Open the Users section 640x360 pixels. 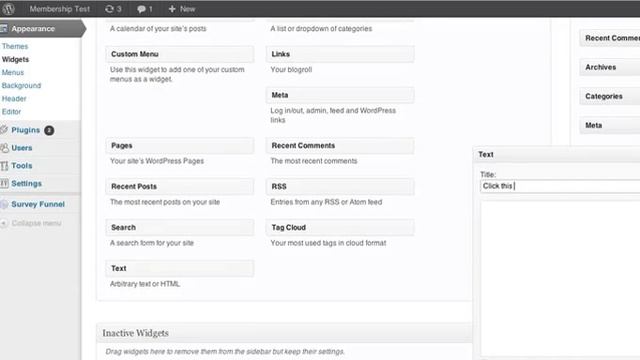click(22, 148)
